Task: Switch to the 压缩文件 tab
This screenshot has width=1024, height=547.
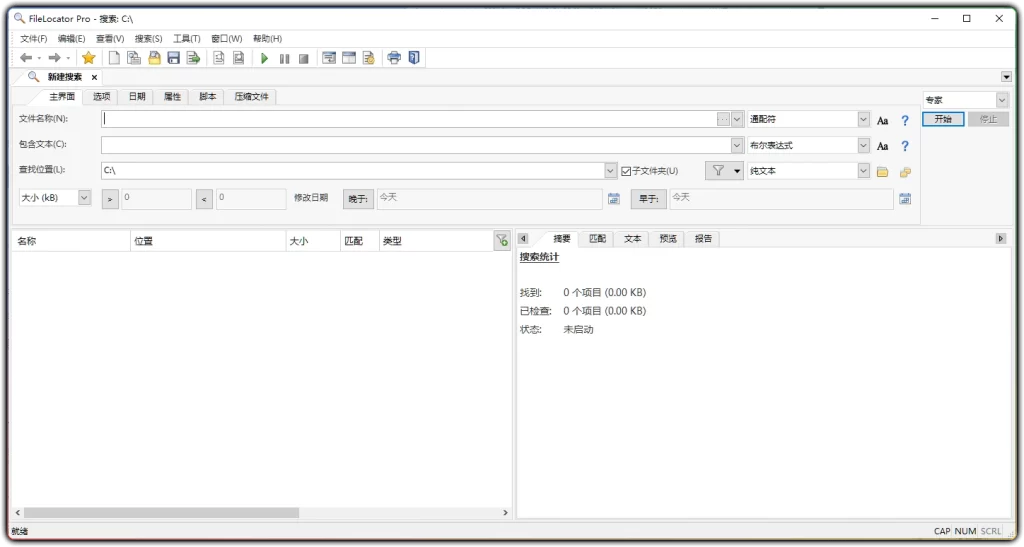Action: point(251,97)
